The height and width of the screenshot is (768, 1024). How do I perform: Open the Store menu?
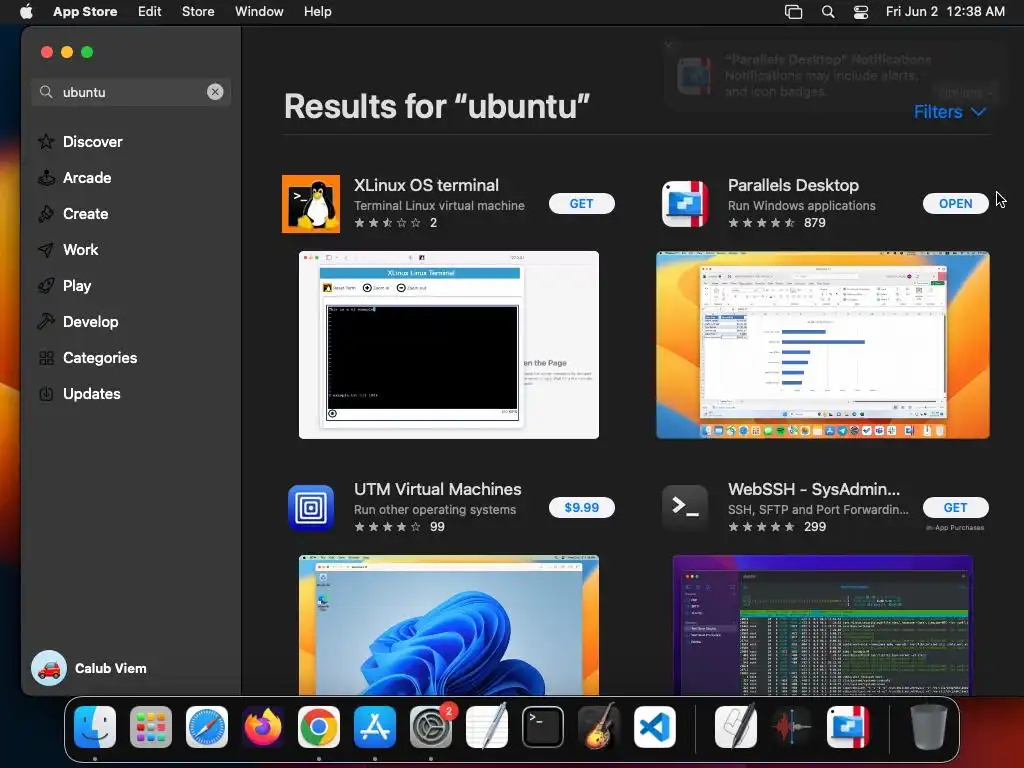point(198,12)
